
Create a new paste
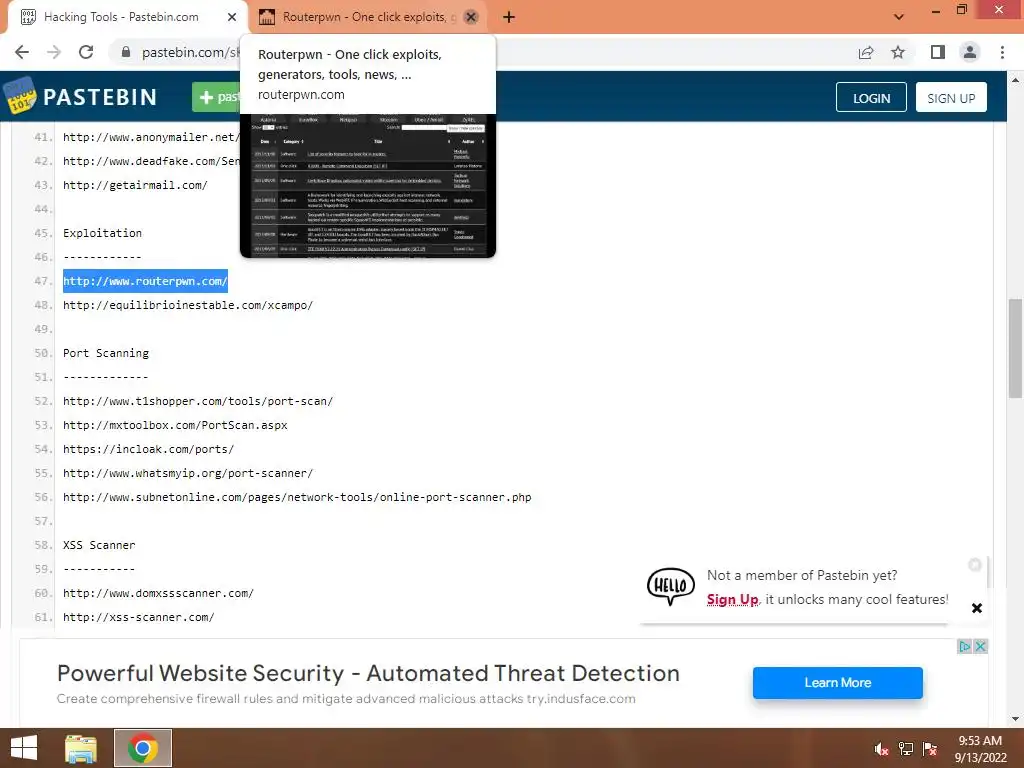(217, 97)
